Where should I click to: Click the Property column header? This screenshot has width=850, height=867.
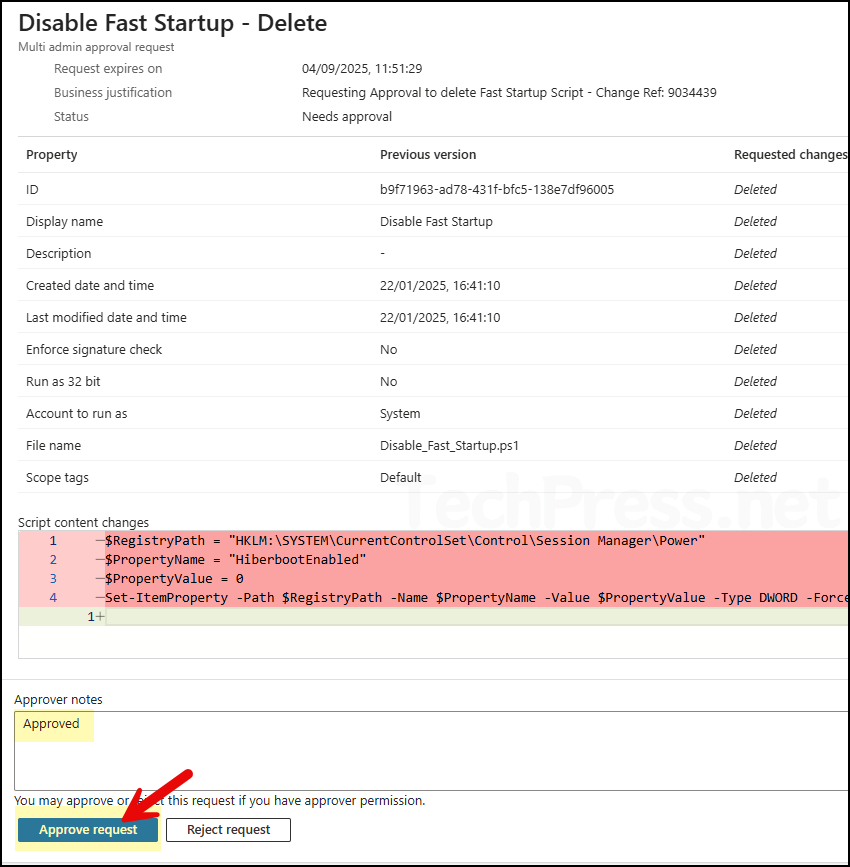pos(51,155)
